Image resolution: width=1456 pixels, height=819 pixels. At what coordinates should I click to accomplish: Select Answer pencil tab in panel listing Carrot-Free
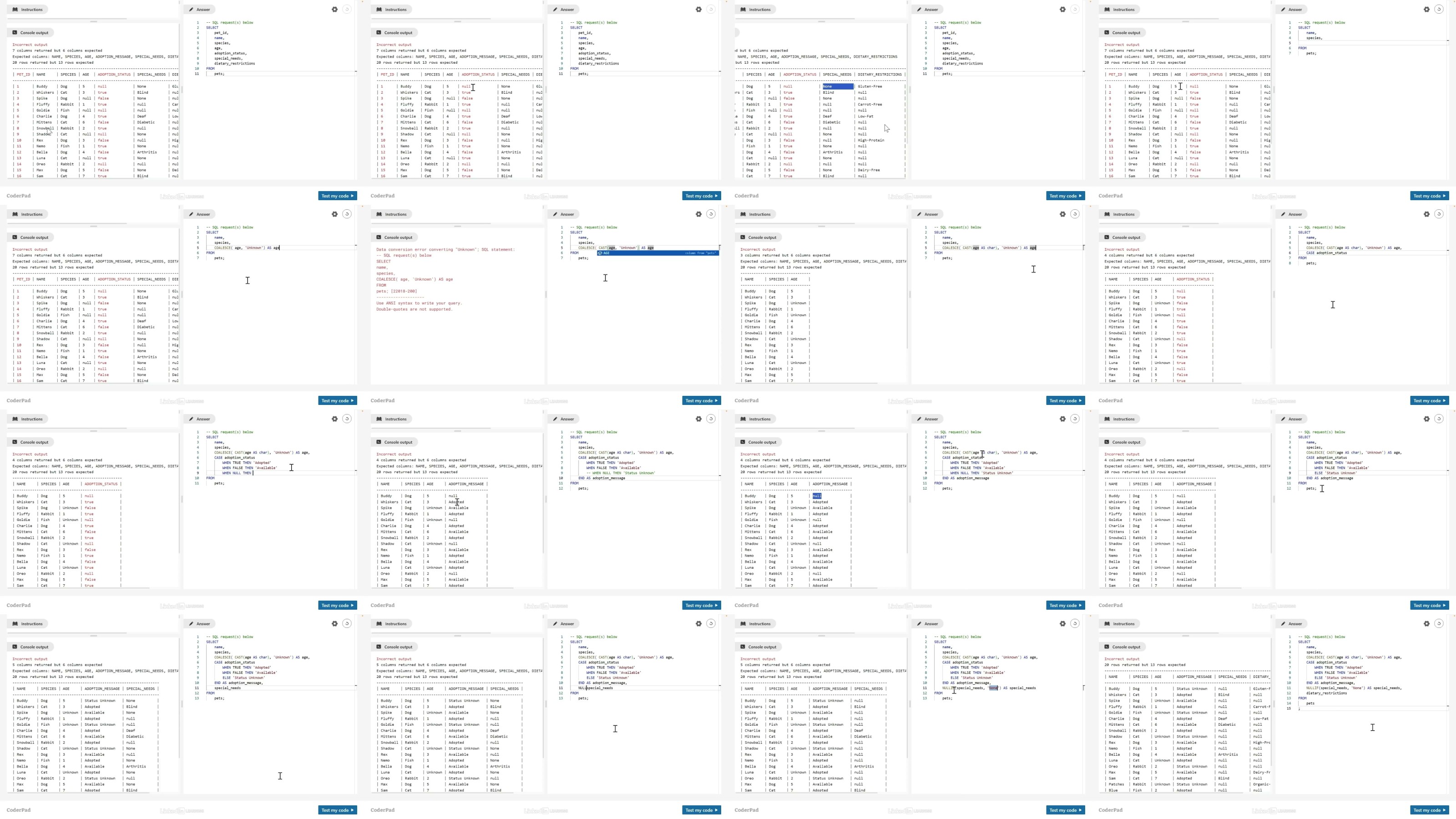(927, 10)
